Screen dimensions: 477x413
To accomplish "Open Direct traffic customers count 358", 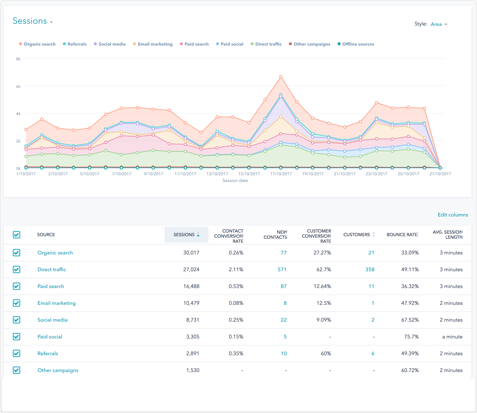I will click(x=370, y=269).
